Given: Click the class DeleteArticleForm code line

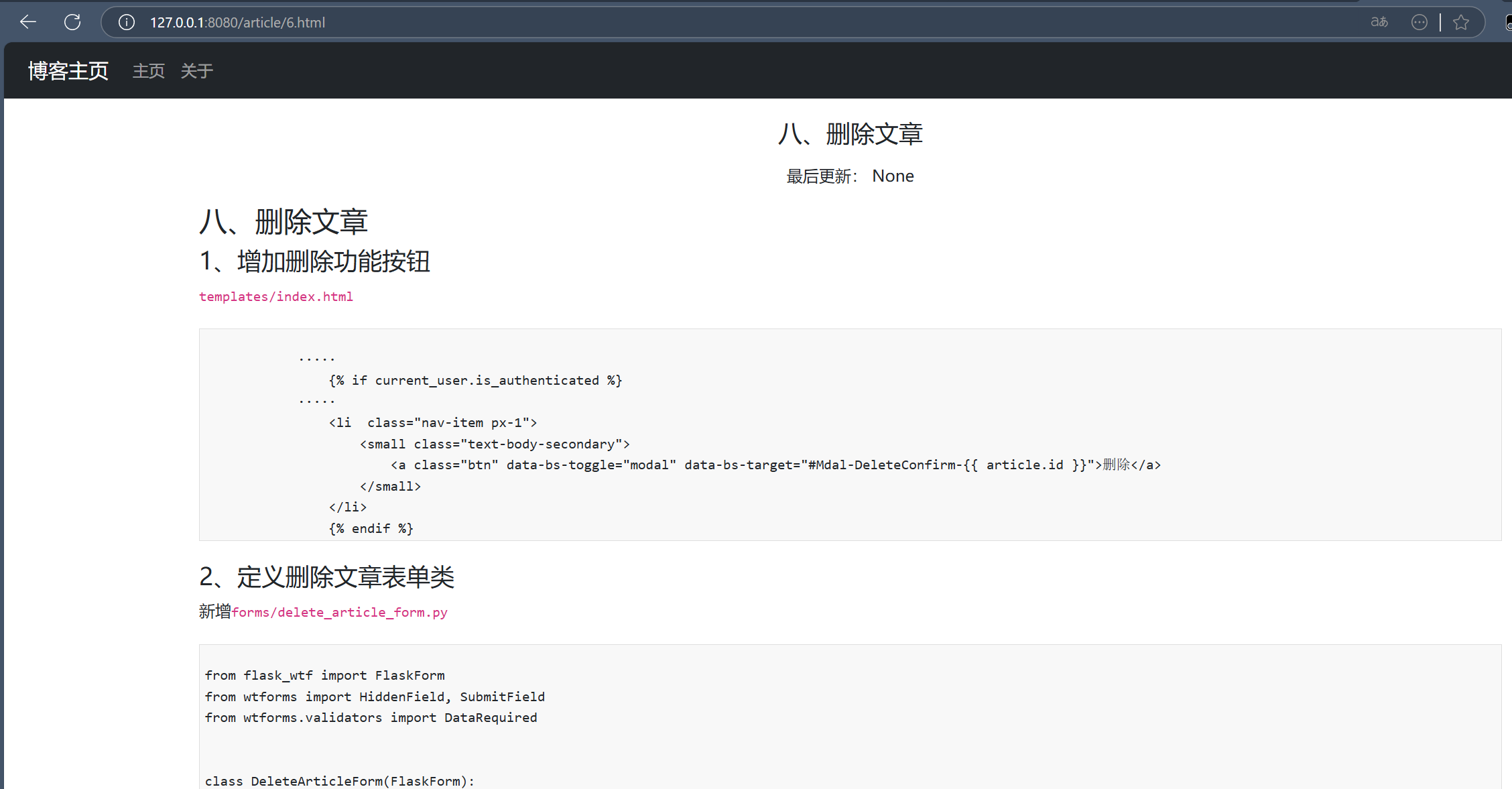Looking at the screenshot, I should [339, 781].
